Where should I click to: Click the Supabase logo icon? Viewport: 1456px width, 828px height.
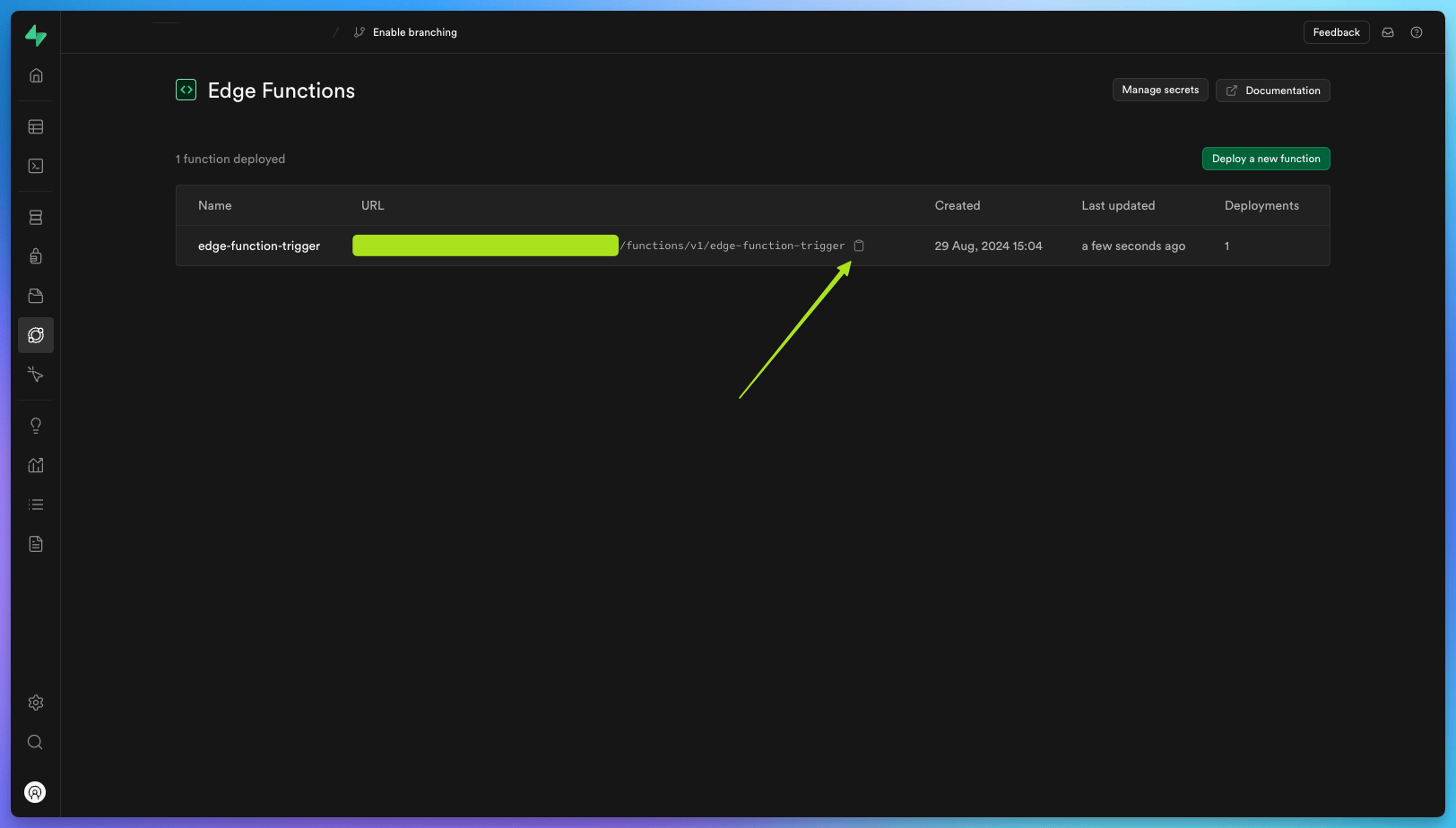[x=36, y=35]
